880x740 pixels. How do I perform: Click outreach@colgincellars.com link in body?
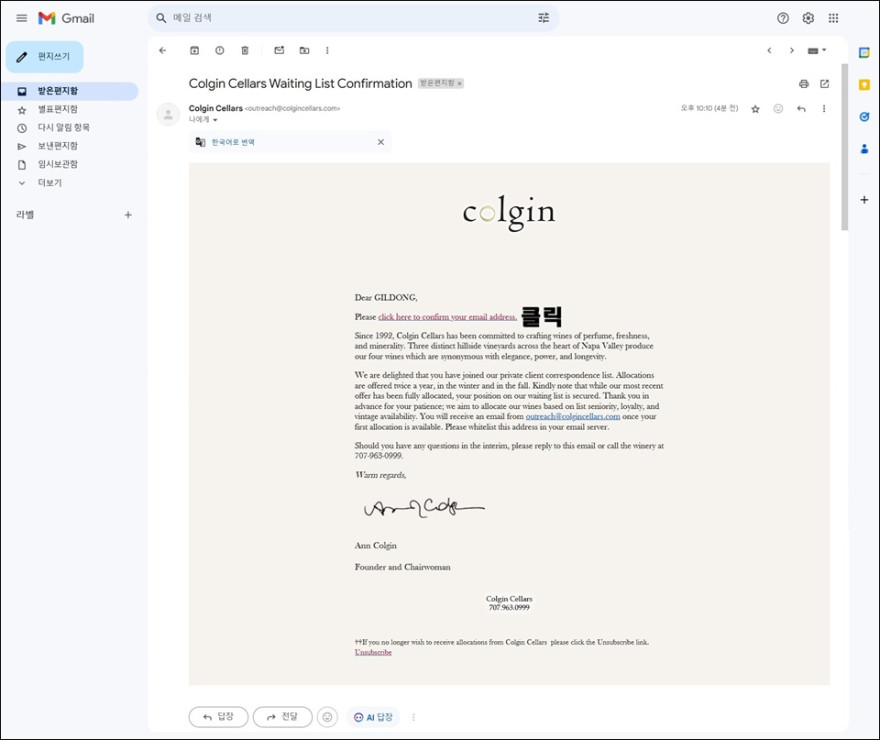point(572,416)
